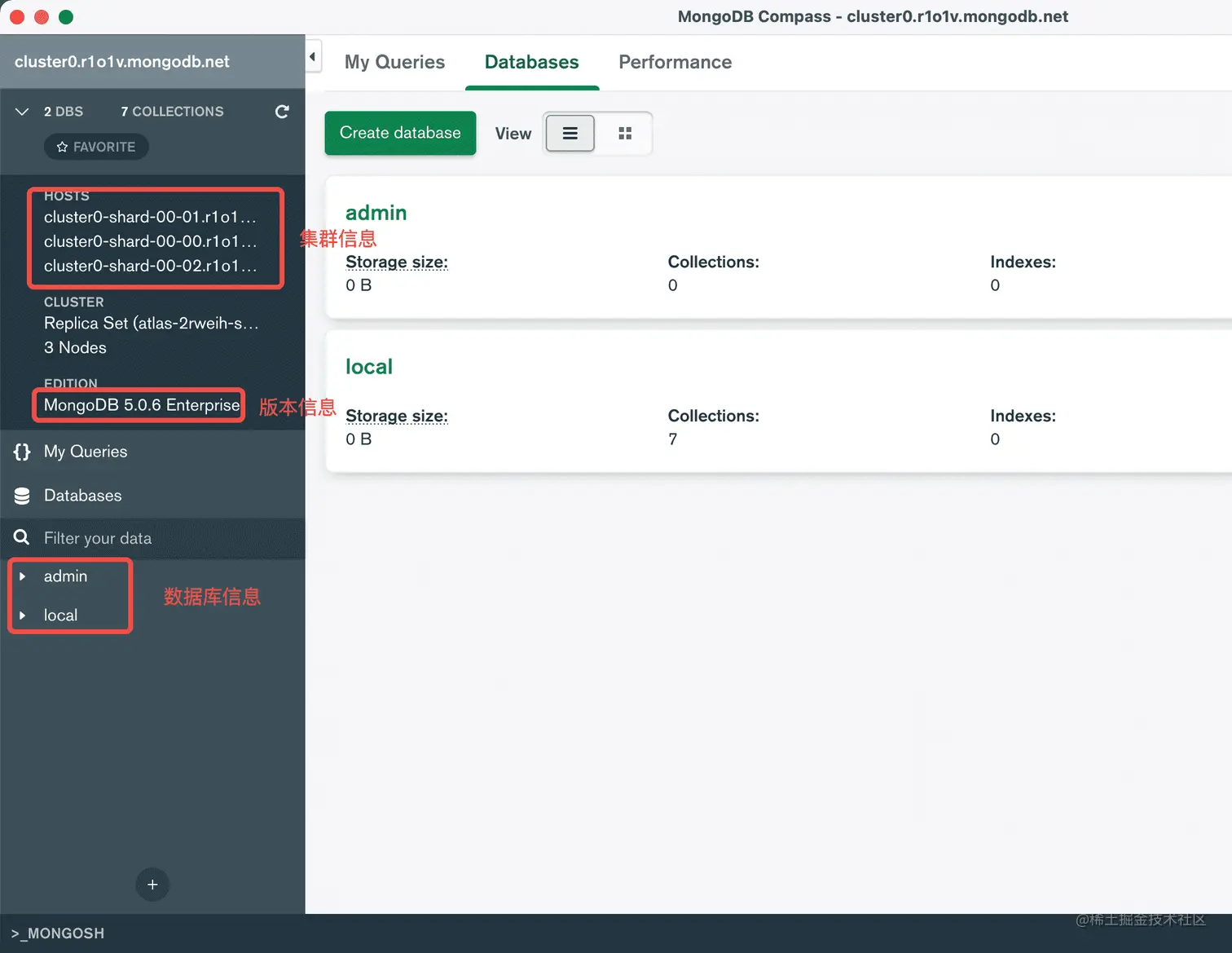This screenshot has width=1232, height=953.
Task: Click Indexes label on admin card
Action: 1023,262
